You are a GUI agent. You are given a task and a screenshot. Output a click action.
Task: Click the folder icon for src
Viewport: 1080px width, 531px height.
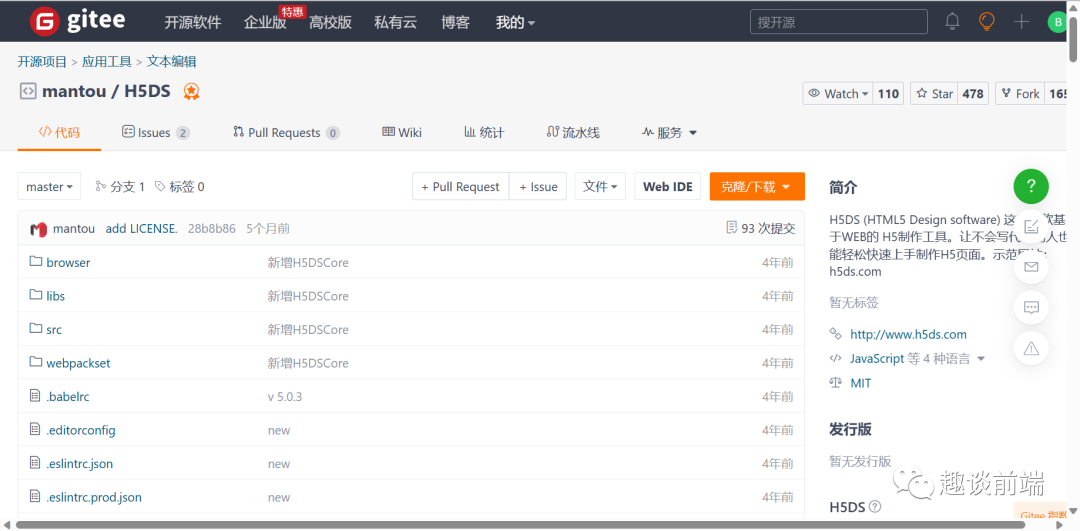coord(36,329)
